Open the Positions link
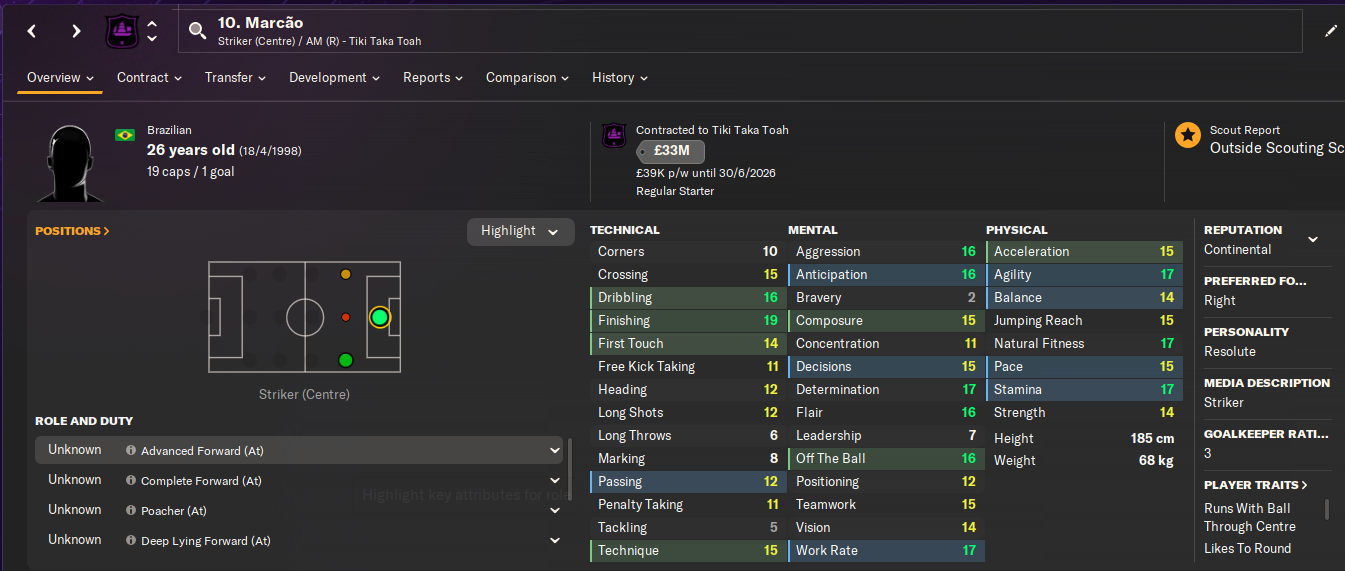Screen dimensions: 1345x571 click(x=72, y=231)
